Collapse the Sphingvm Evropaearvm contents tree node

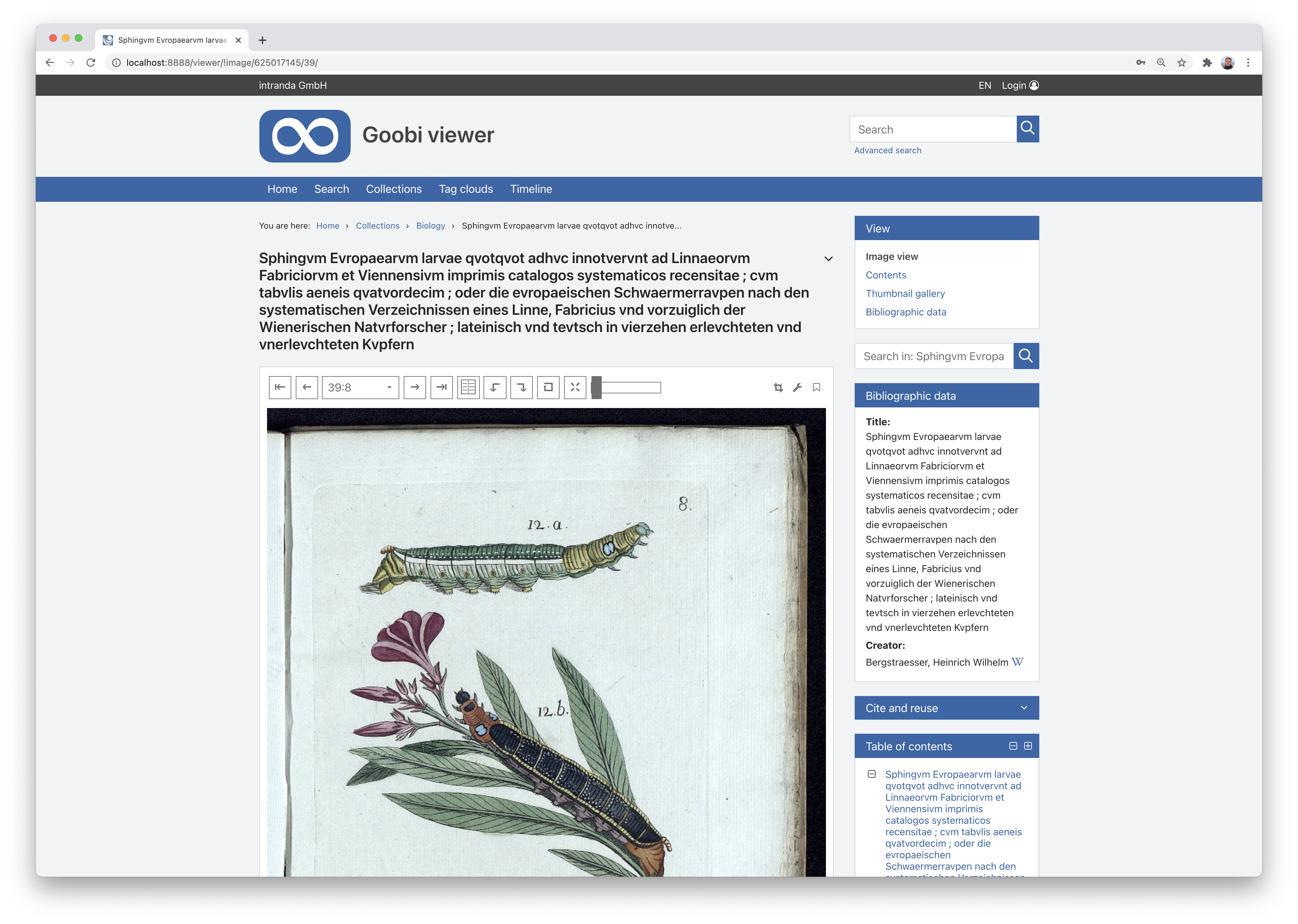871,774
